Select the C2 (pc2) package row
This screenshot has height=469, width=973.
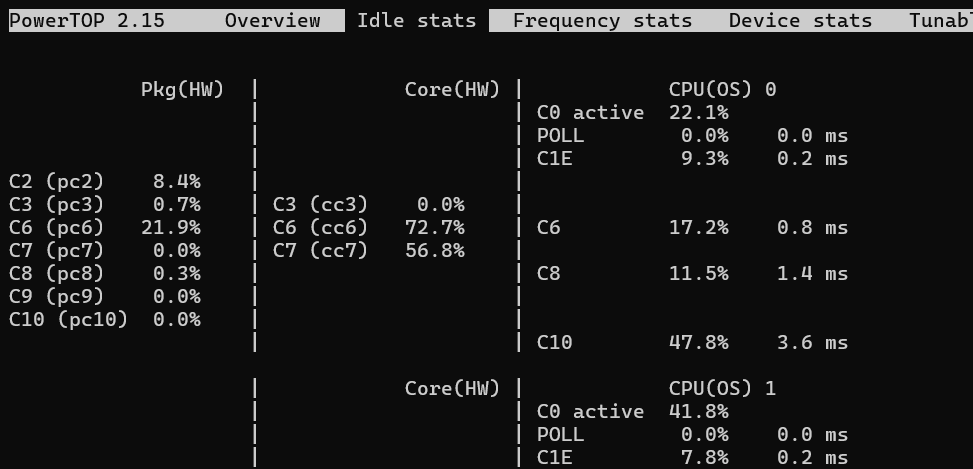point(105,181)
